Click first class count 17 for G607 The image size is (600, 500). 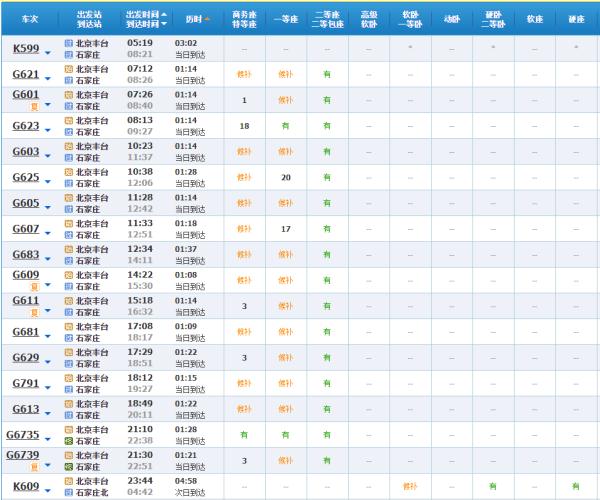click(286, 229)
